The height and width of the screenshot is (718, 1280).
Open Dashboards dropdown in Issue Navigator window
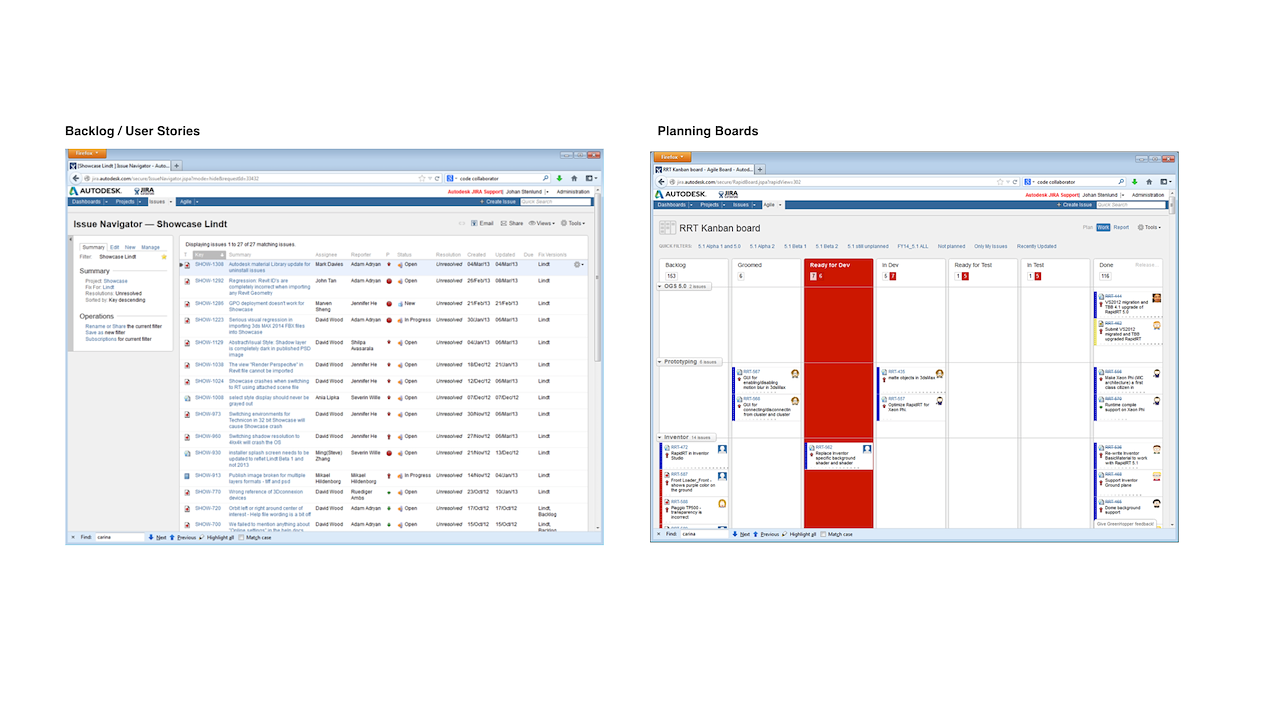(x=107, y=202)
